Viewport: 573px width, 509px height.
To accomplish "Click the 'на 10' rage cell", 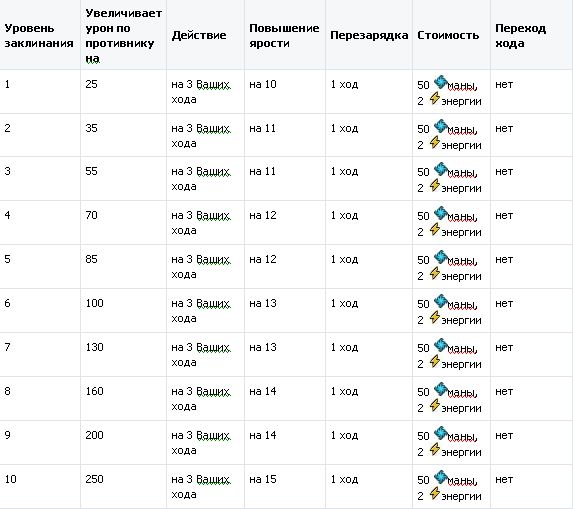I will point(263,84).
